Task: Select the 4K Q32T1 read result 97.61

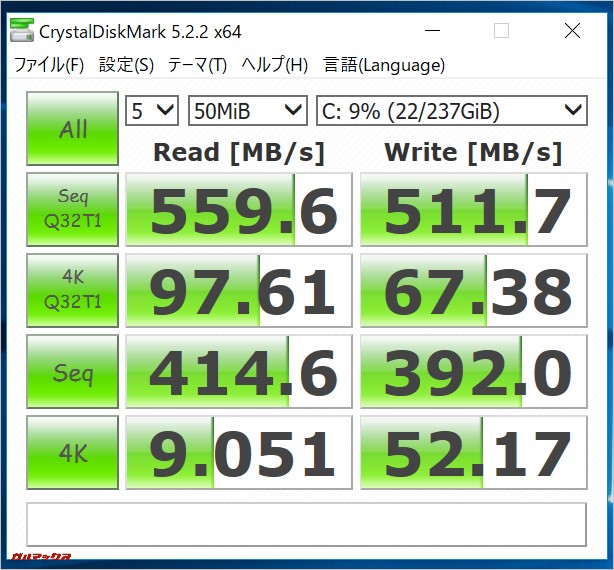Action: [239, 290]
